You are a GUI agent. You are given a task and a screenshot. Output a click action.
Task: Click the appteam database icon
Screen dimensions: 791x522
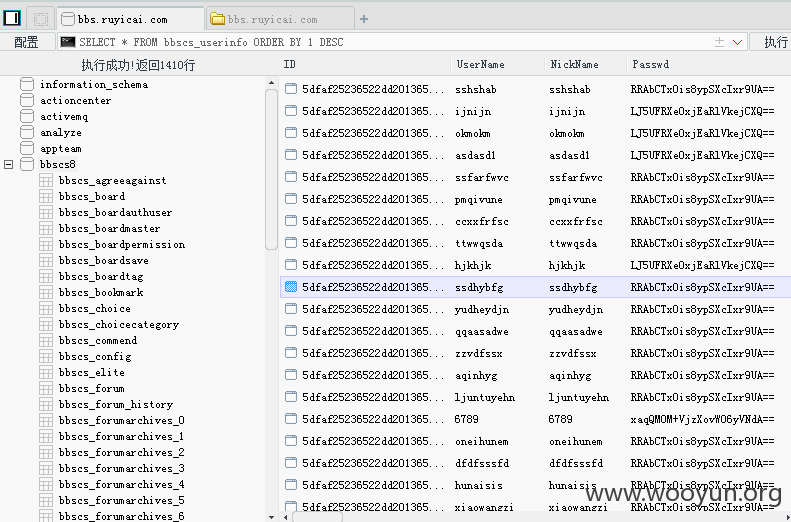pyautogui.click(x=27, y=148)
